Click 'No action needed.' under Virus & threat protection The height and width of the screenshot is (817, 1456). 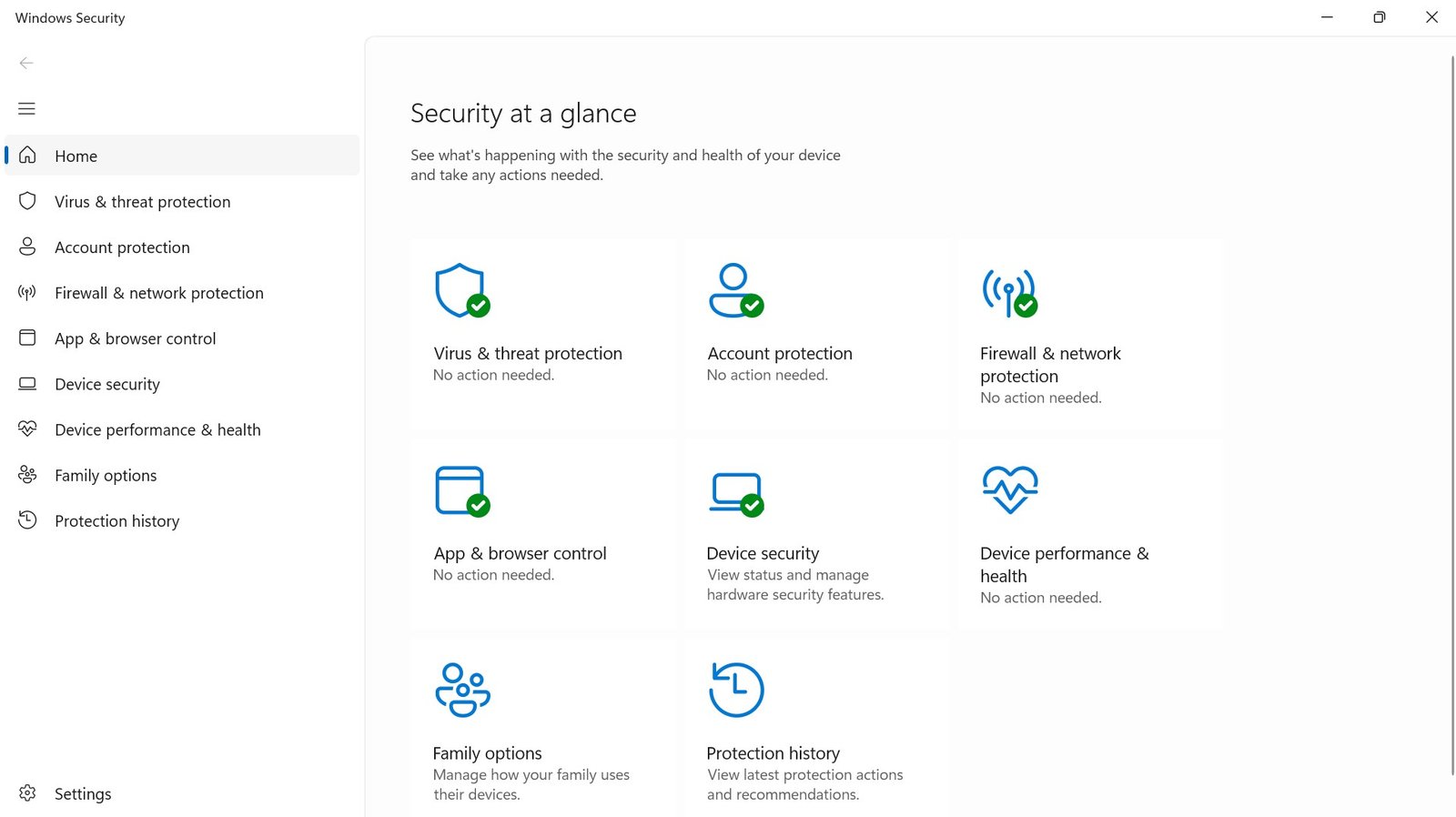click(x=493, y=375)
